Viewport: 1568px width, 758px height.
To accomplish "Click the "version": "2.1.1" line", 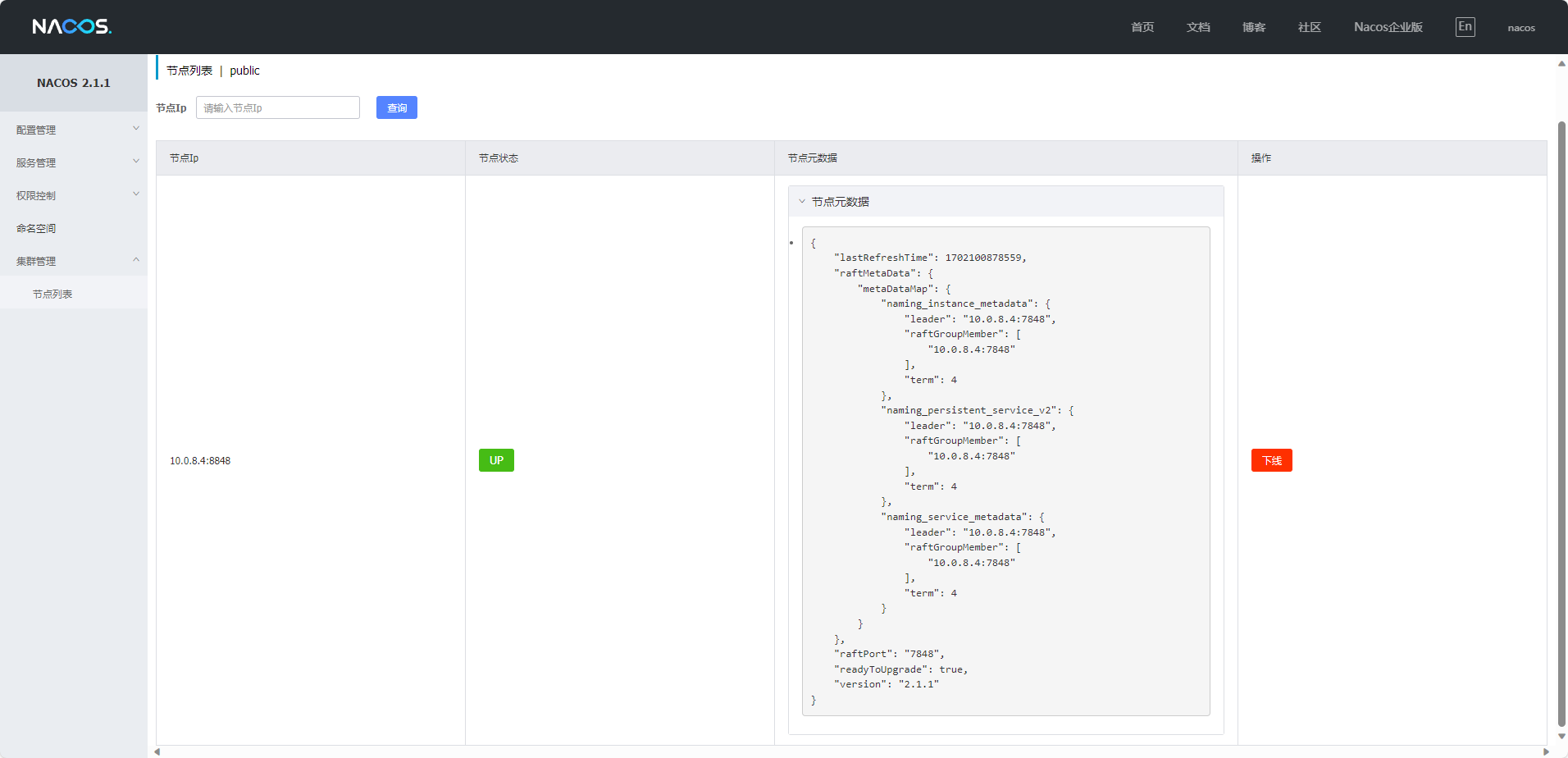I will click(x=886, y=684).
